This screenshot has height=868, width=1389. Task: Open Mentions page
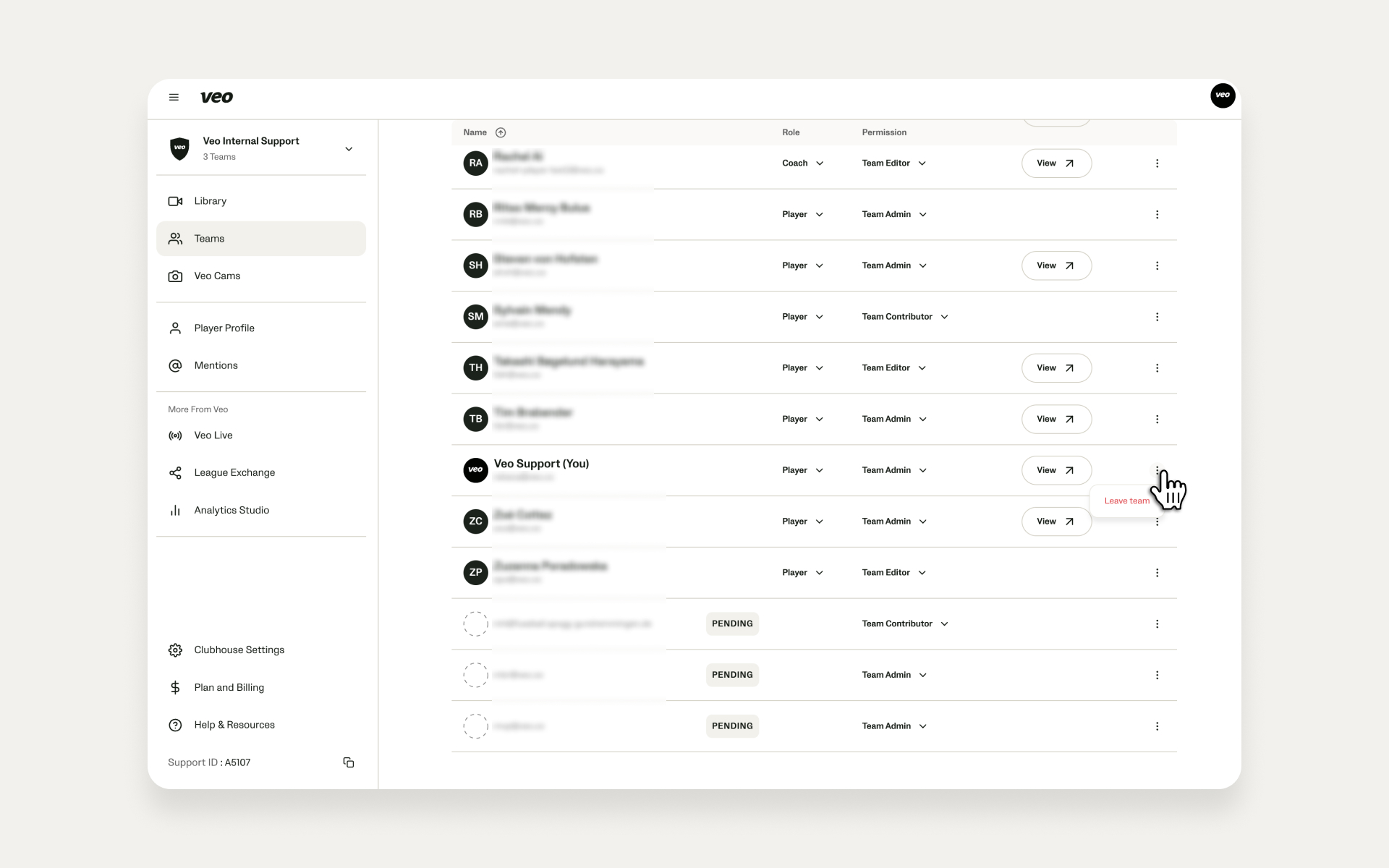click(261, 366)
